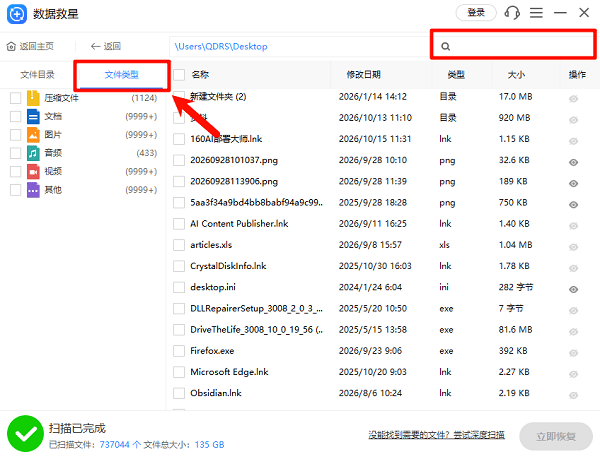Preview the 5aa3f34a9bd4 png eye icon
600x459 pixels.
click(x=573, y=205)
